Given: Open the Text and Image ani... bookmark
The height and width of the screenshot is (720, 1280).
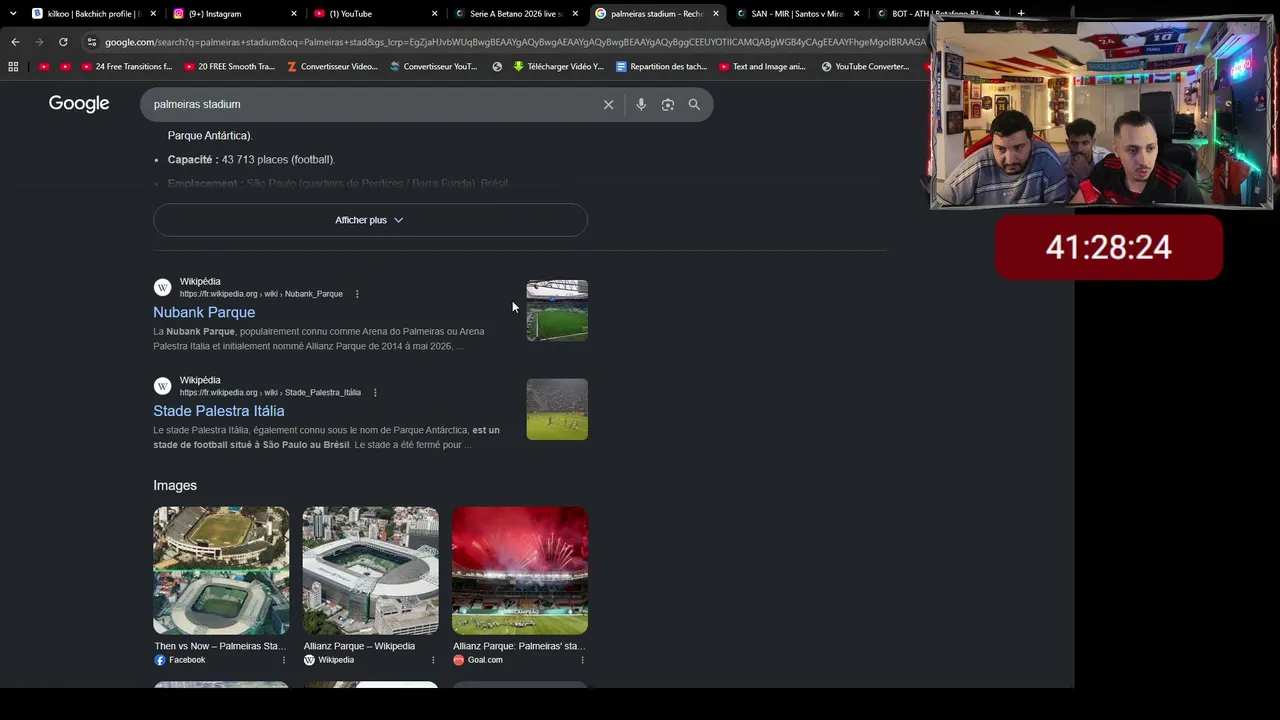Looking at the screenshot, I should (762, 67).
